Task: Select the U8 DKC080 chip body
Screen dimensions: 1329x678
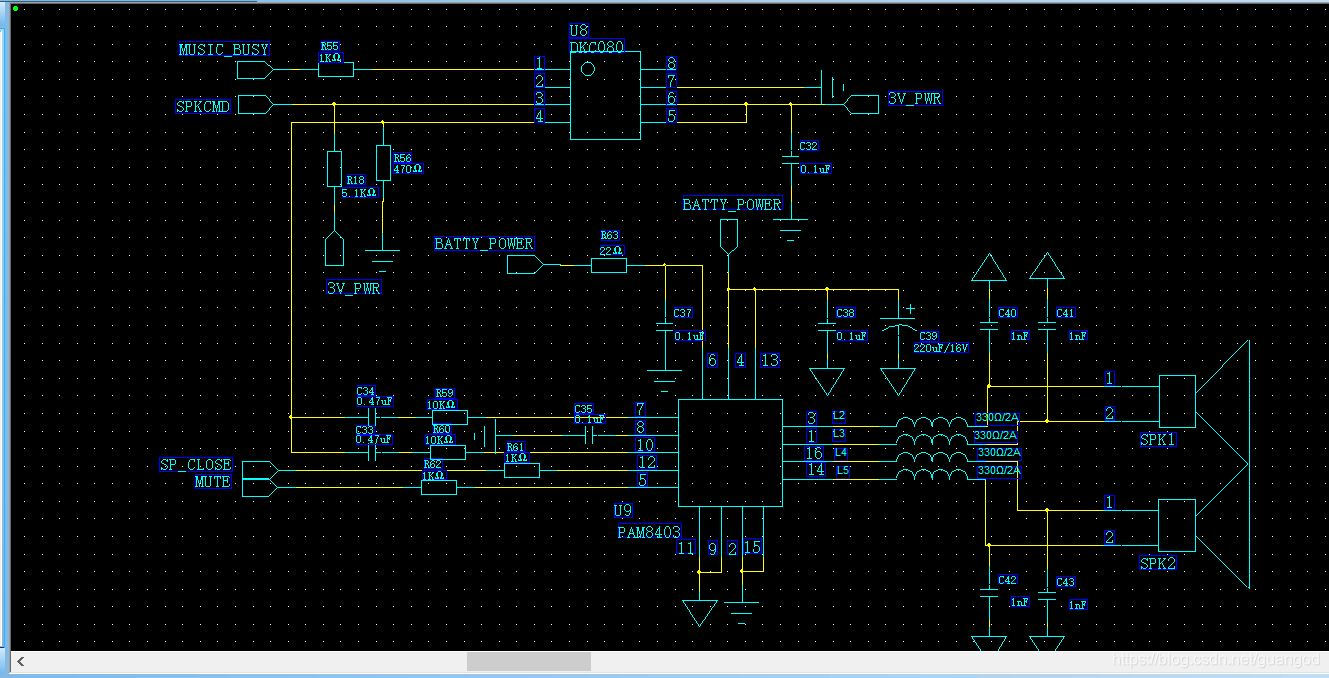Action: 605,95
